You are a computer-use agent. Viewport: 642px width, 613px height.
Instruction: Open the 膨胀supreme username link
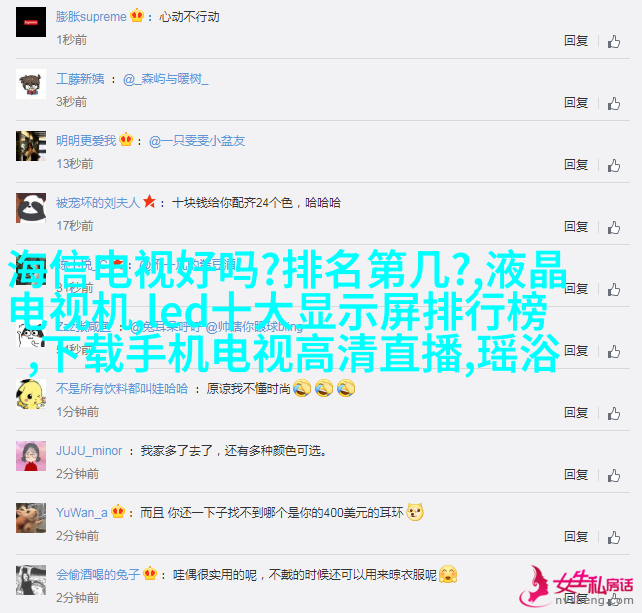tap(91, 17)
